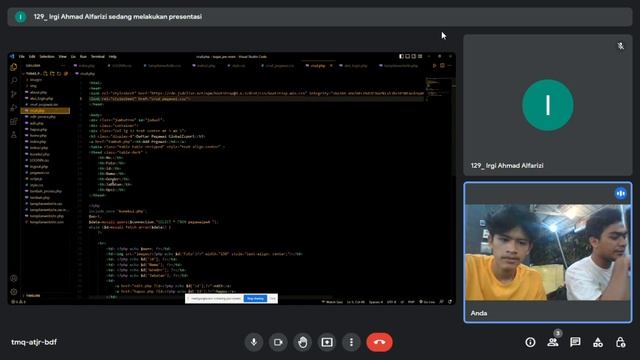640x360 pixels.
Task: Expand the img folder in the explorer
Action: [x=33, y=86]
